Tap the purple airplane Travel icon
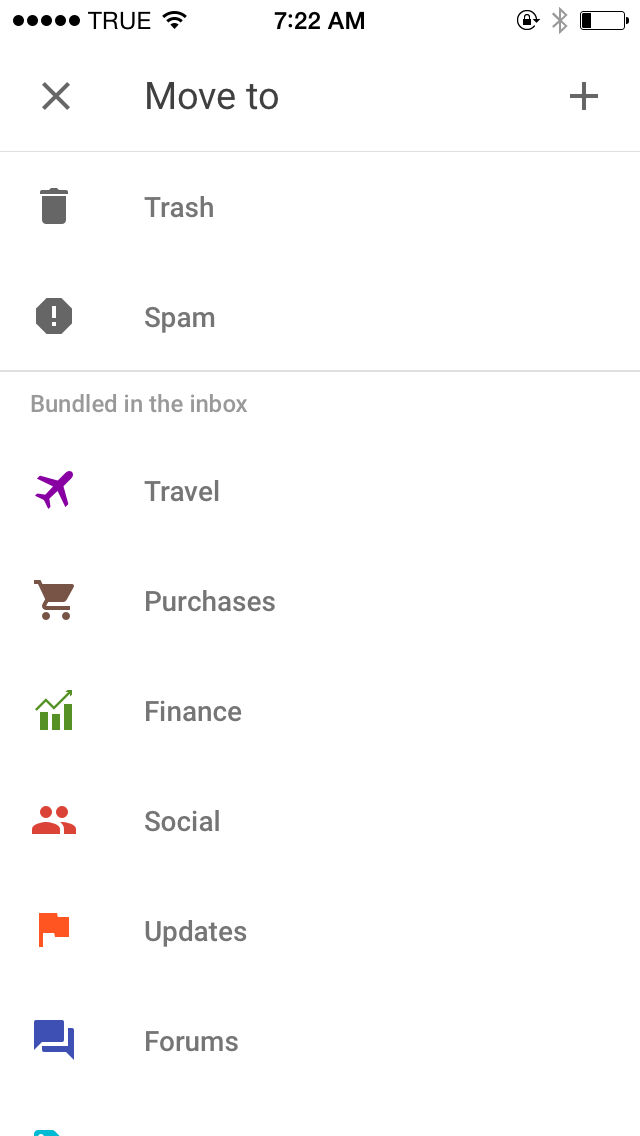This screenshot has width=640, height=1136. tap(54, 490)
